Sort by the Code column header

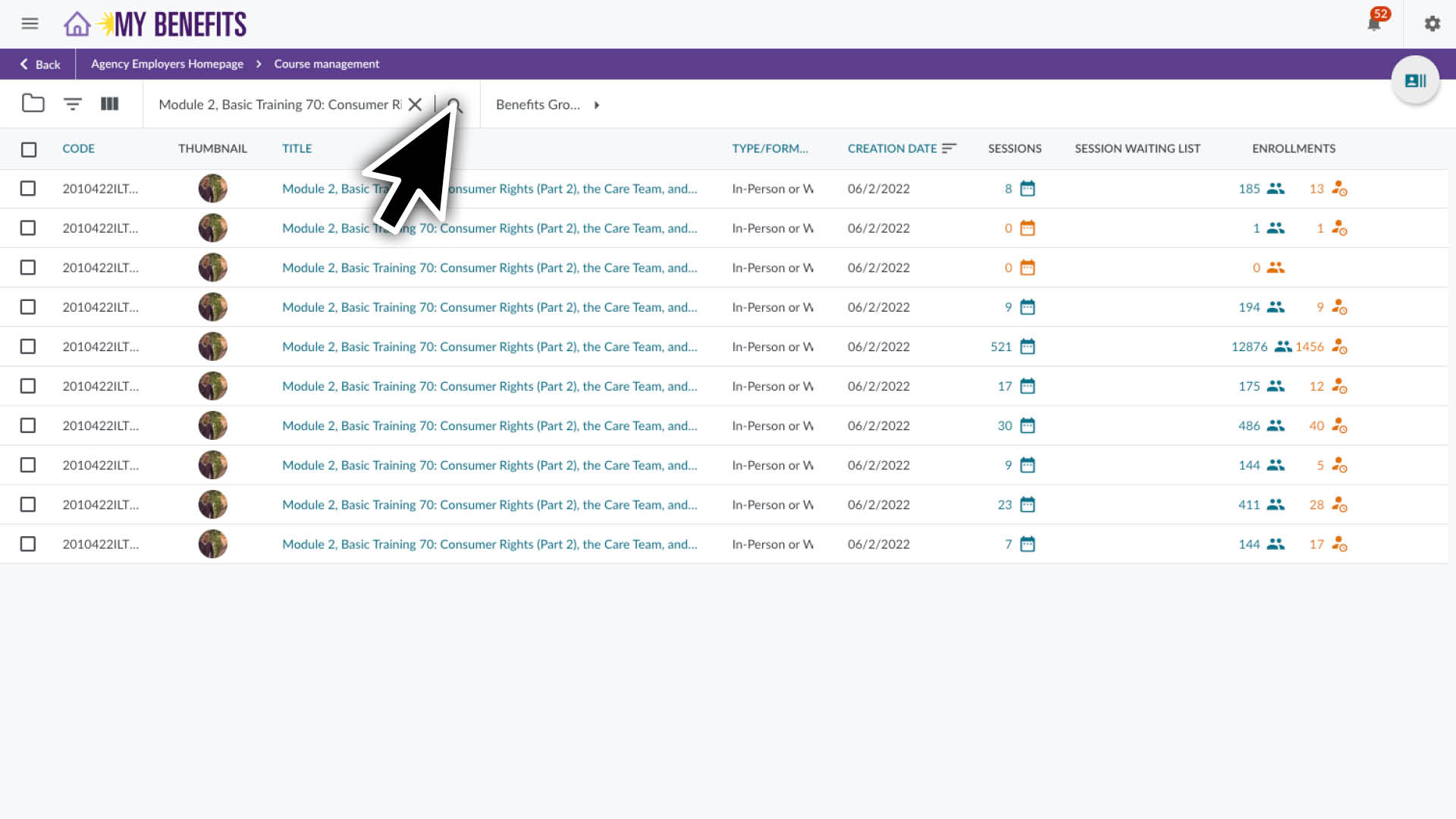point(78,149)
